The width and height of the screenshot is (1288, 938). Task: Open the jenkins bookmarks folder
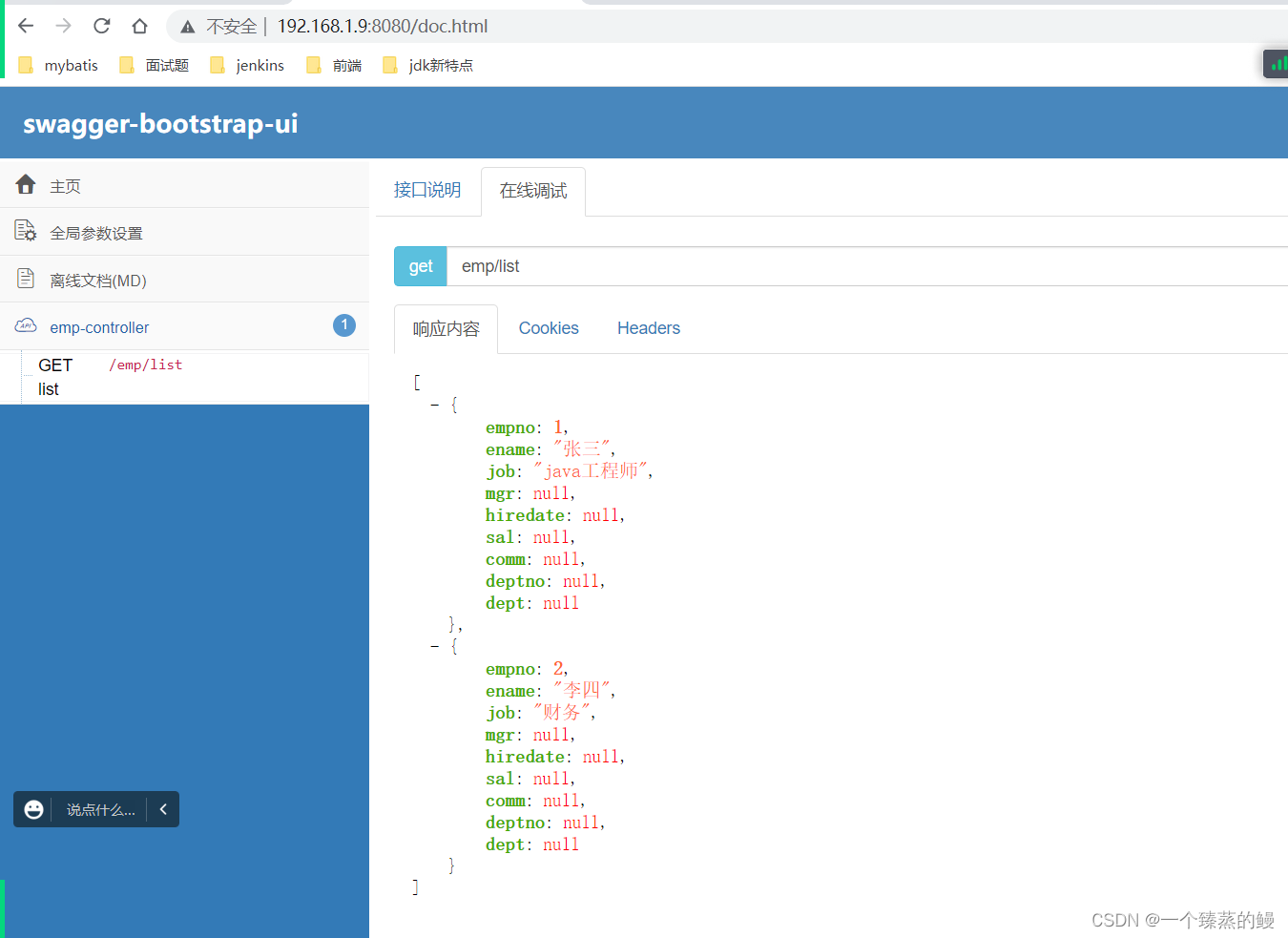coord(246,64)
